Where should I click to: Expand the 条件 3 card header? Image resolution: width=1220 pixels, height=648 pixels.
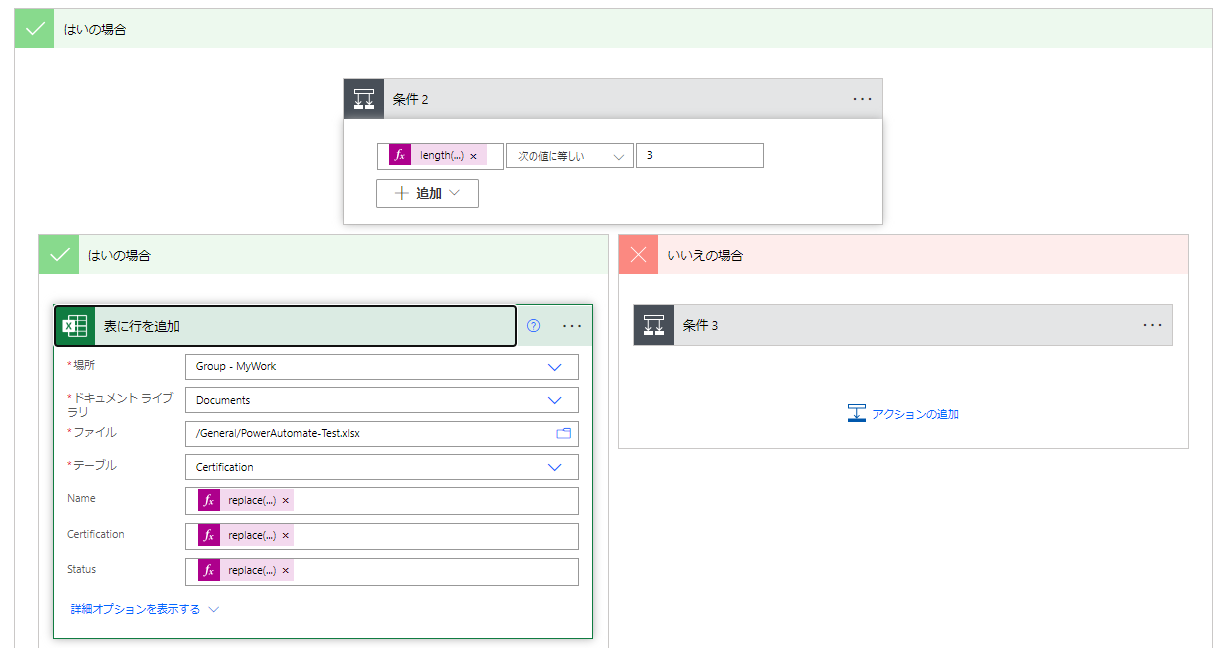(x=903, y=325)
